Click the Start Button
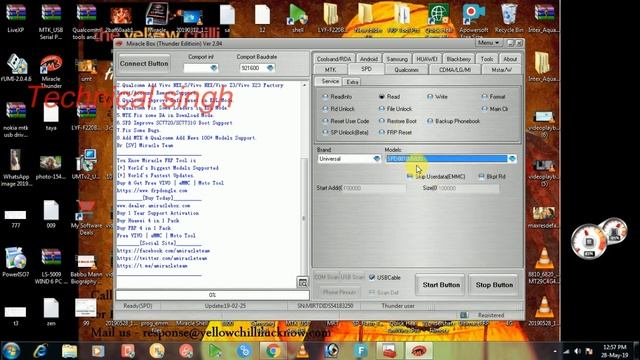The width and height of the screenshot is (640, 360). (x=441, y=285)
